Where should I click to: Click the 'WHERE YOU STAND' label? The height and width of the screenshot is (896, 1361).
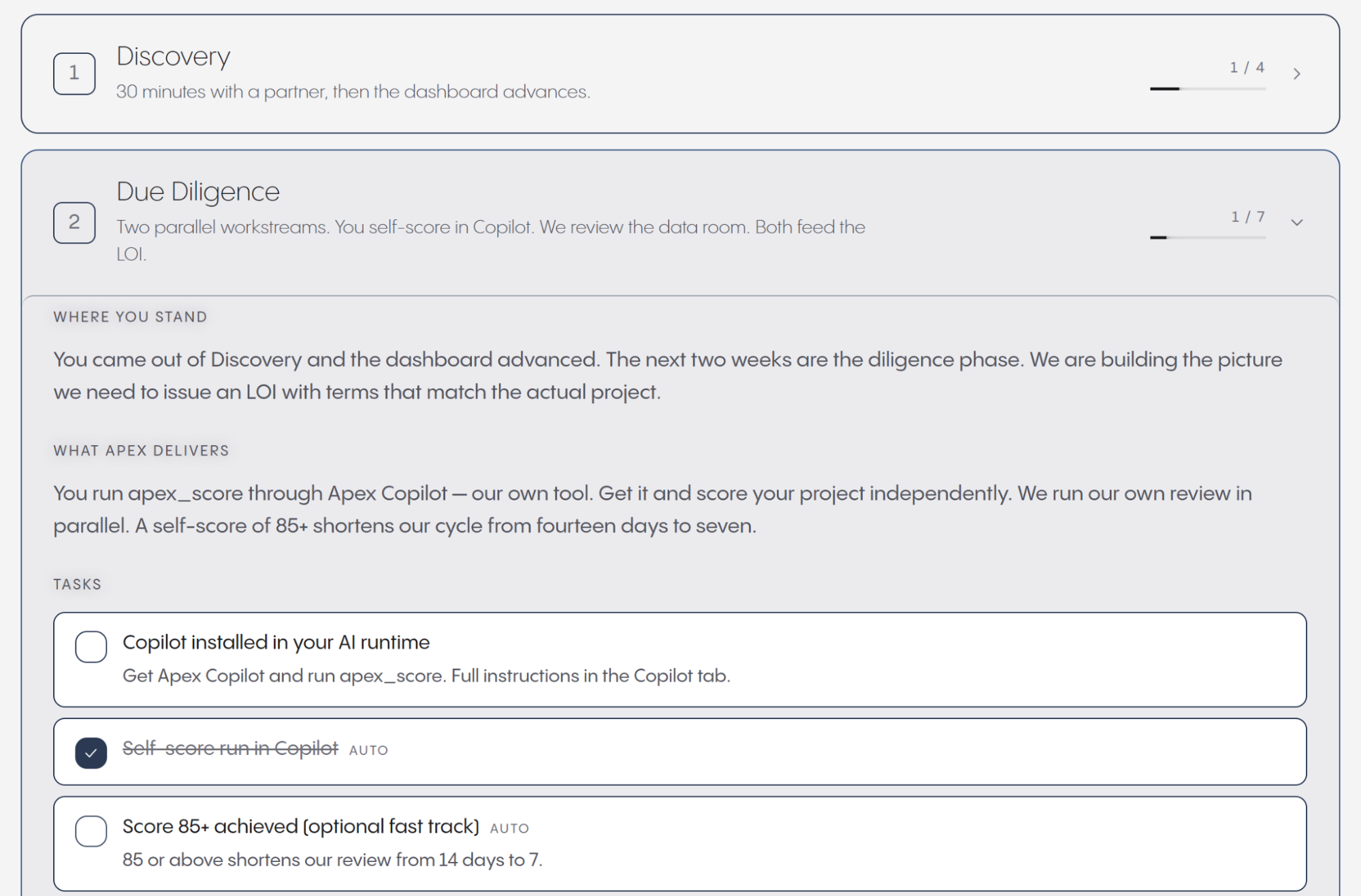tap(130, 317)
